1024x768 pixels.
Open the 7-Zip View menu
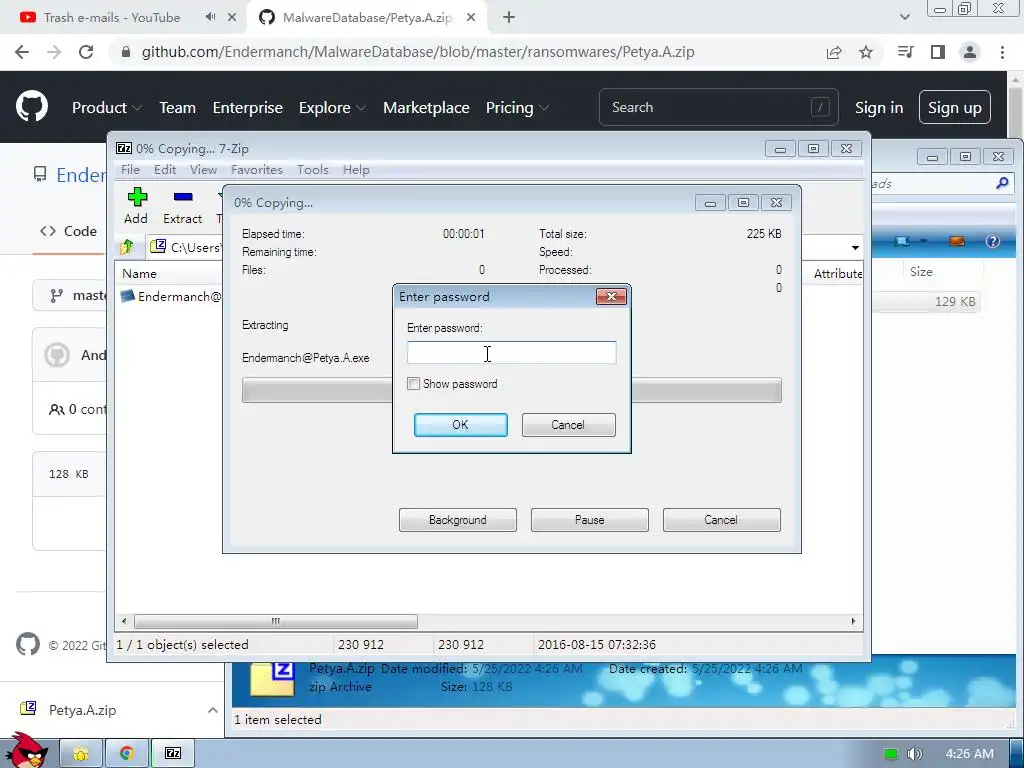click(x=204, y=170)
